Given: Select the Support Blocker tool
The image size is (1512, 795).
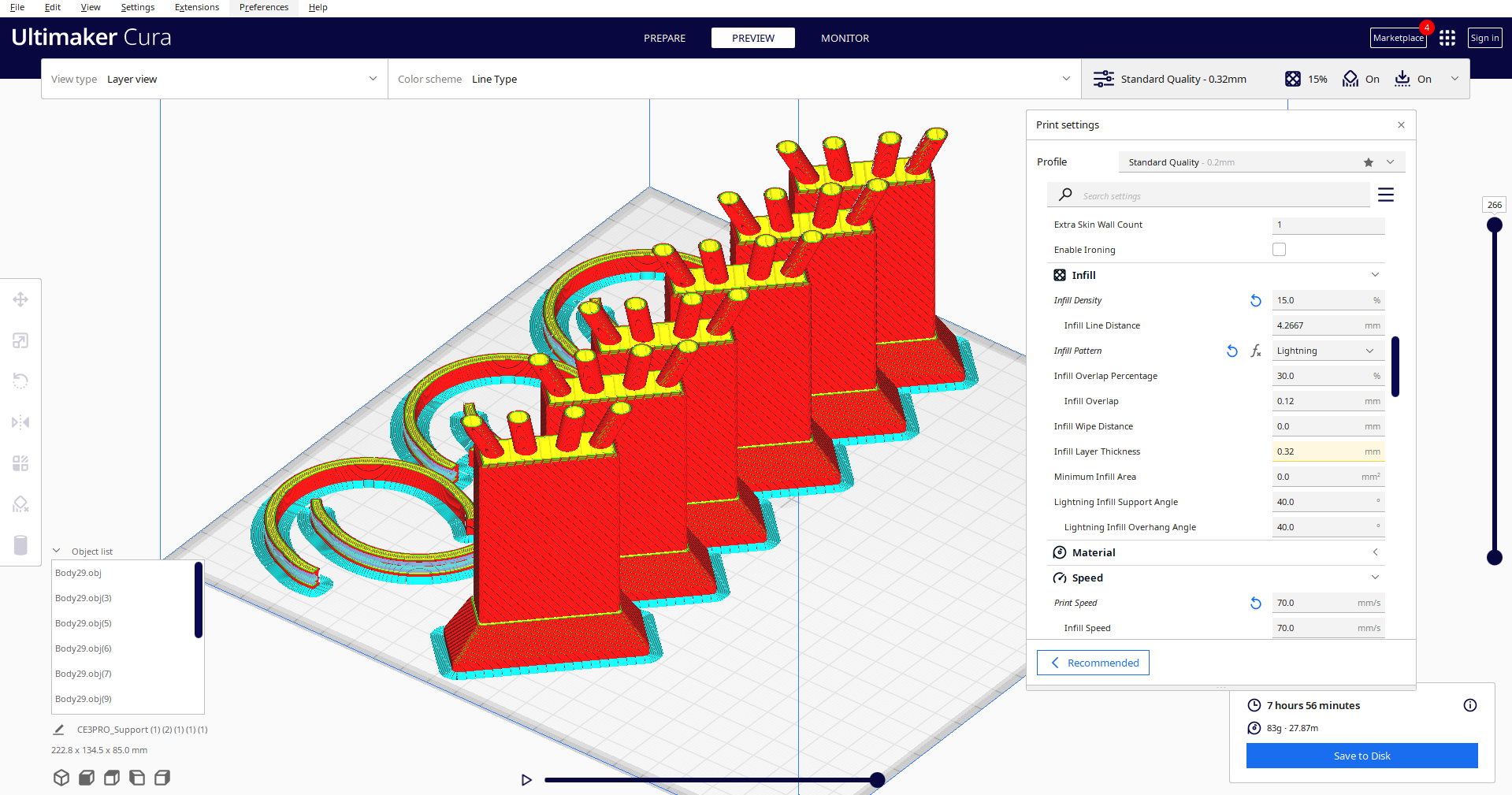Looking at the screenshot, I should [20, 504].
